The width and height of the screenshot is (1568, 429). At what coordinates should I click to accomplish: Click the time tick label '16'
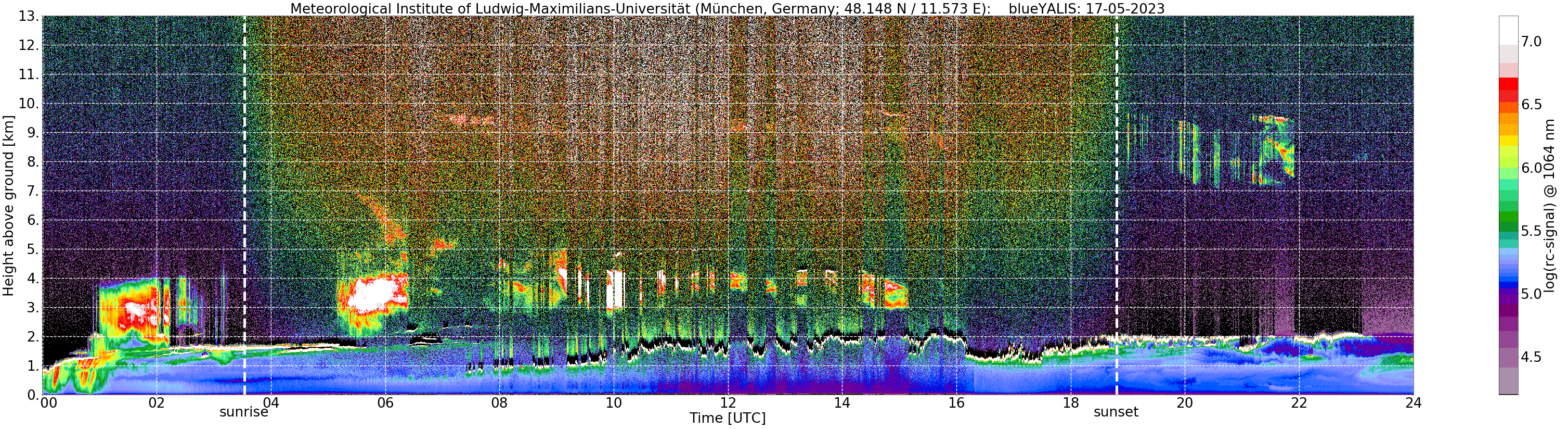point(956,403)
